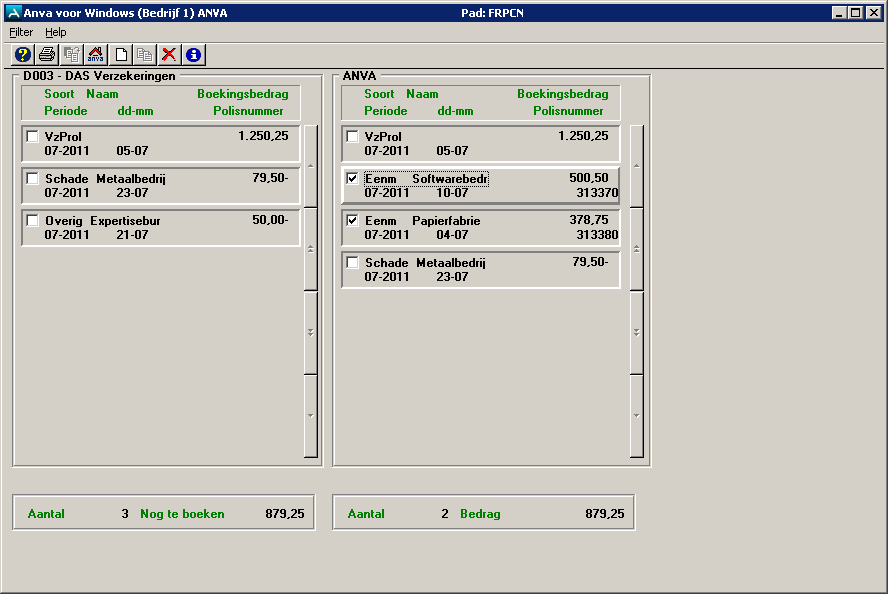Open the Help menu
Screen dimensions: 888x594
coord(56,32)
